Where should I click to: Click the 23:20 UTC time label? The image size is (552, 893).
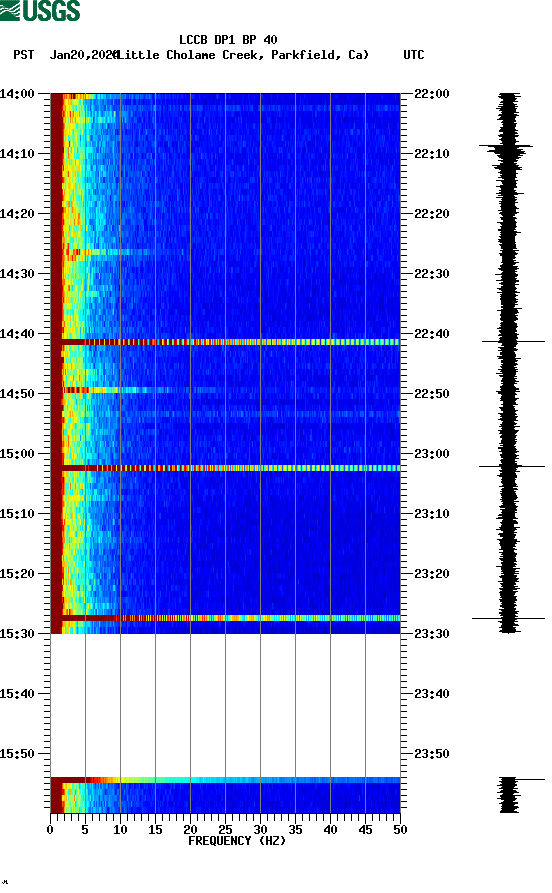432,574
